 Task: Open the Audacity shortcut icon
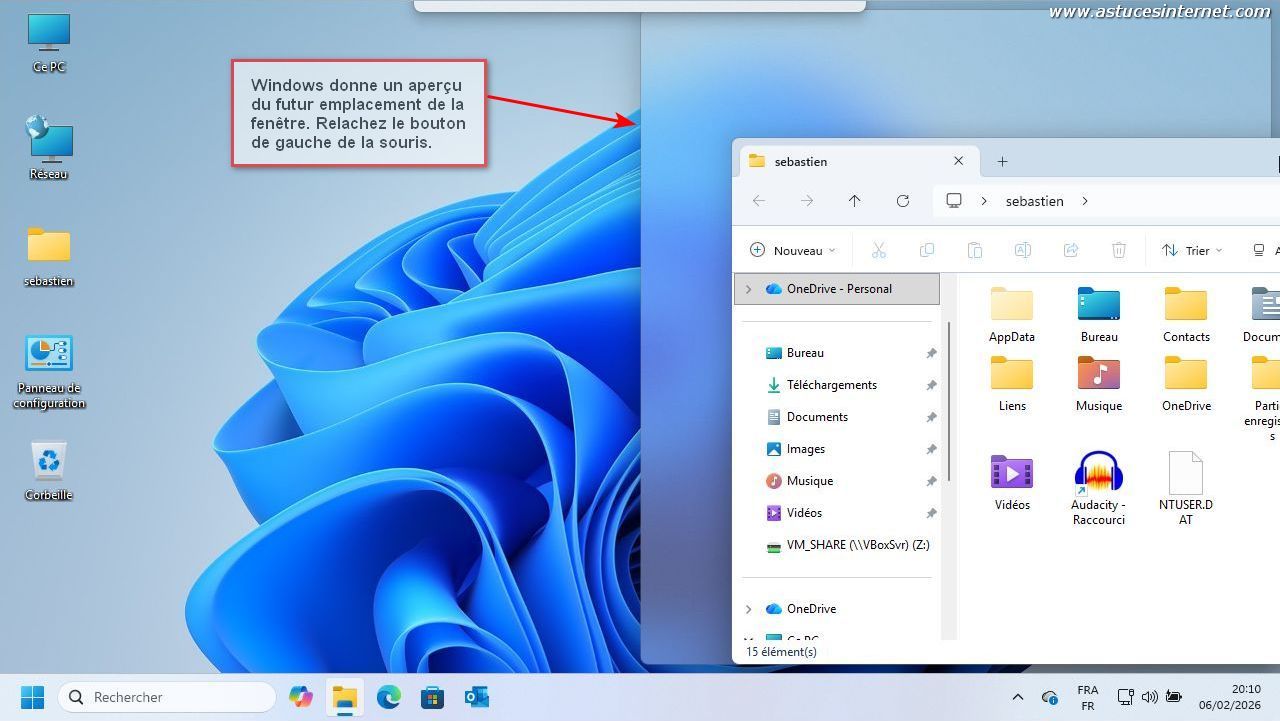pyautogui.click(x=1098, y=473)
